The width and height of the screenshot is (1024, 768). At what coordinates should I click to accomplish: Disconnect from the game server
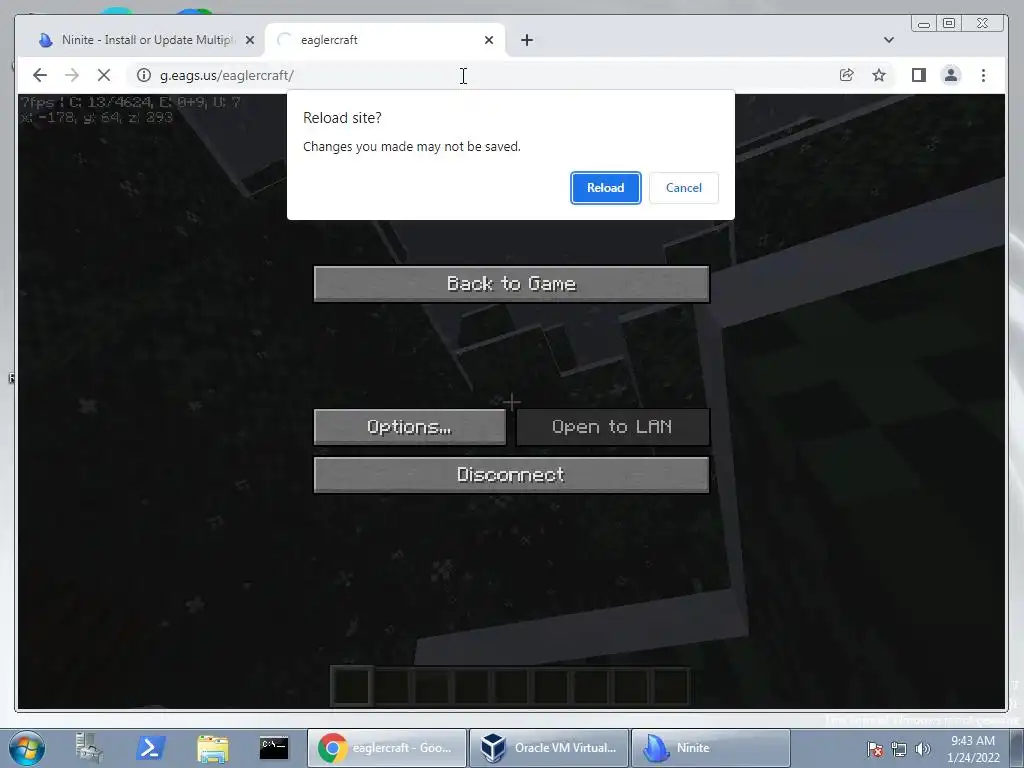pos(511,475)
